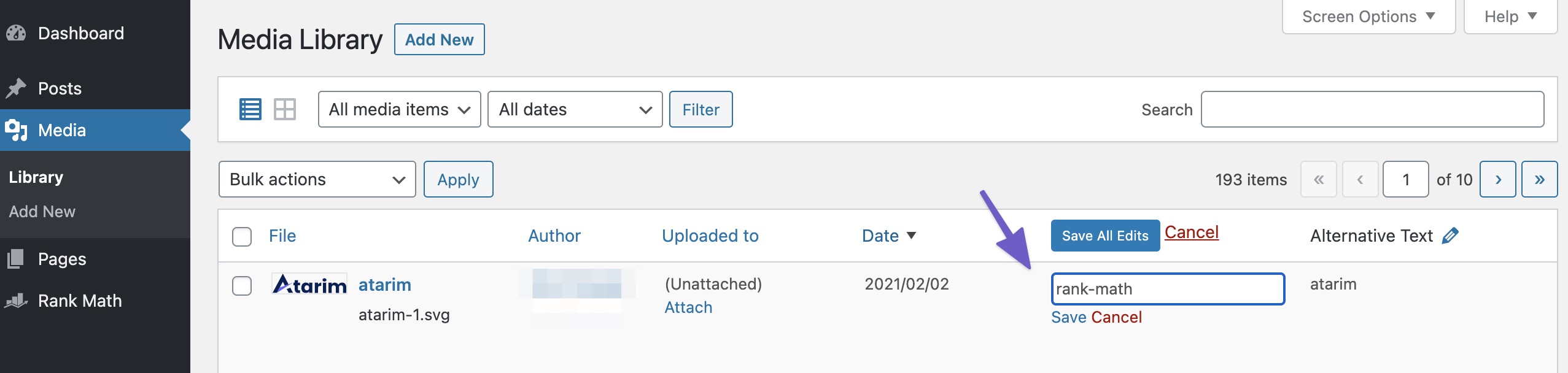Viewport: 1568px width, 373px height.
Task: Click the Dashboard gauge icon
Action: (17, 33)
